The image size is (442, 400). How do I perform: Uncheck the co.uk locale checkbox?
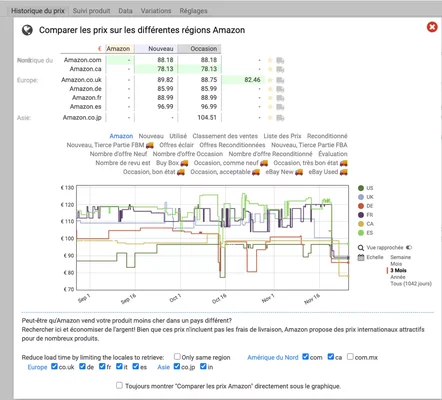[x=54, y=366]
